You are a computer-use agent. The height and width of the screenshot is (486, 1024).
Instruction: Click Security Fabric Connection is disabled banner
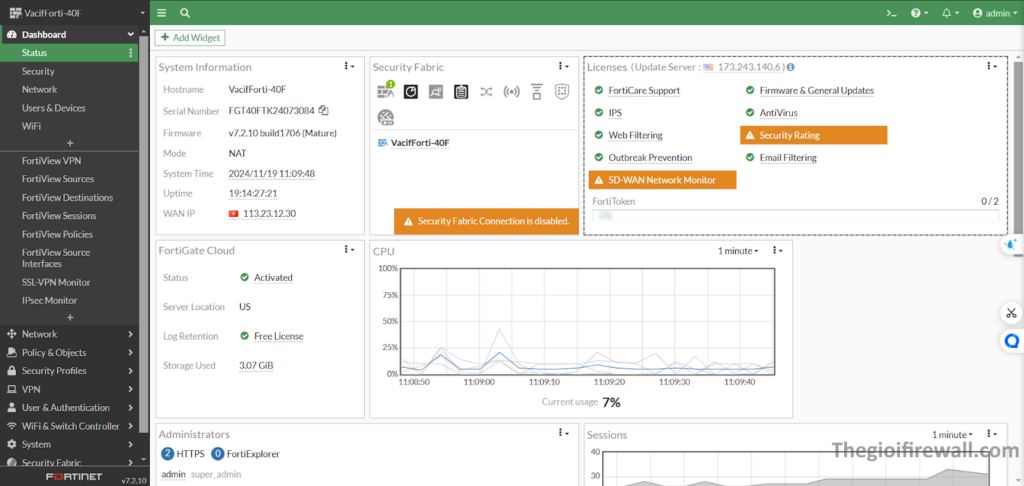click(x=487, y=221)
